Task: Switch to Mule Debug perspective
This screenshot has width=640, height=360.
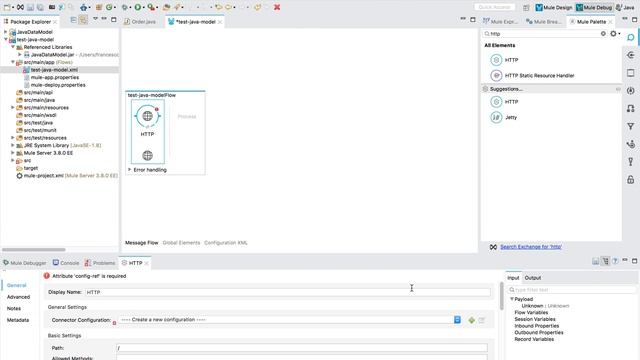Action: coord(594,7)
